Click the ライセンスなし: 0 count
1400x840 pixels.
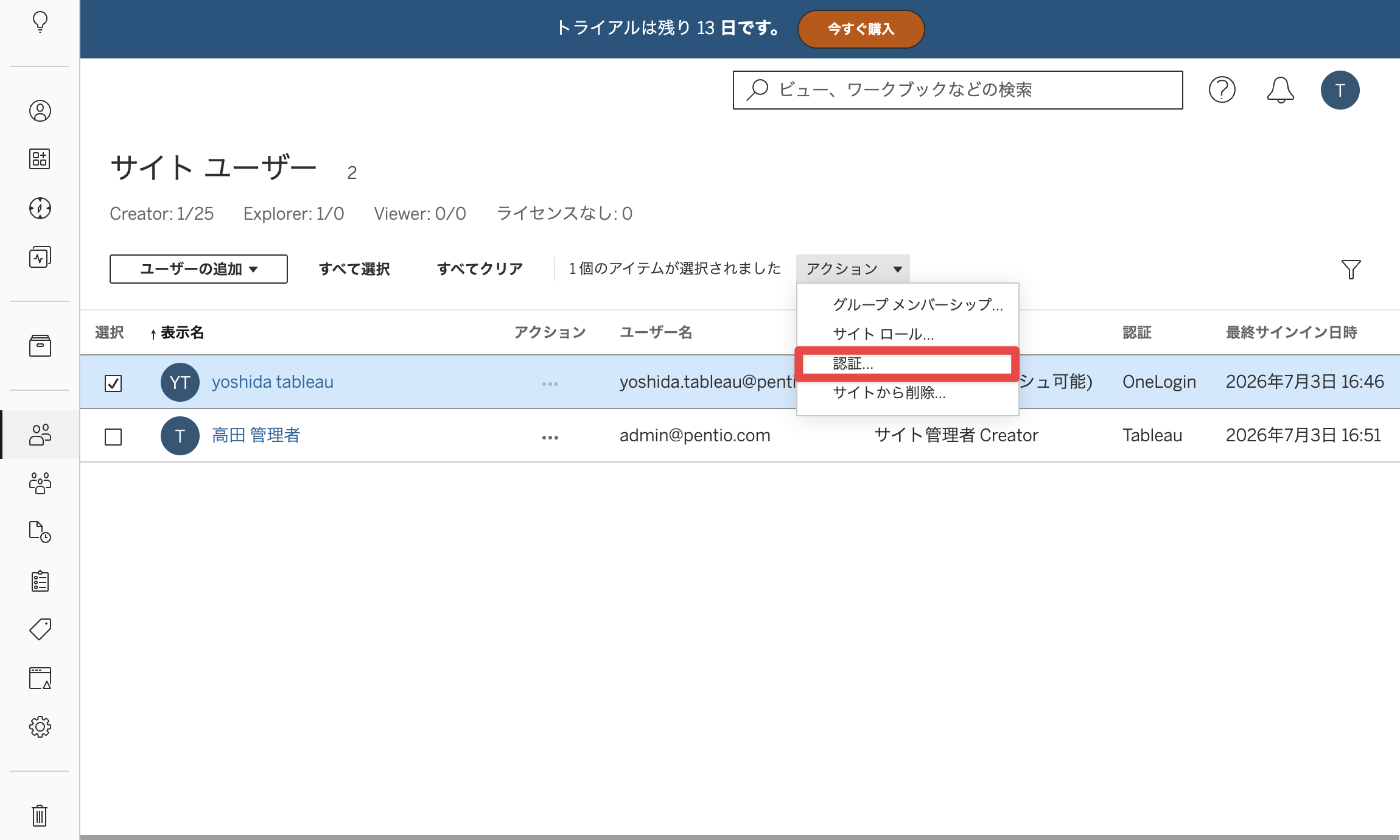(564, 214)
